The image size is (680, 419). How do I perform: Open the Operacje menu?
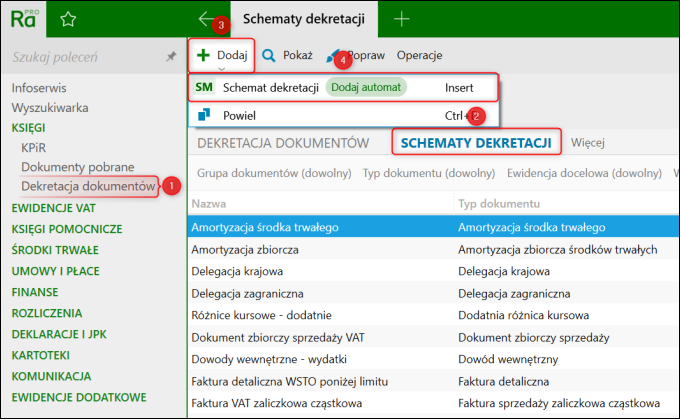(419, 56)
